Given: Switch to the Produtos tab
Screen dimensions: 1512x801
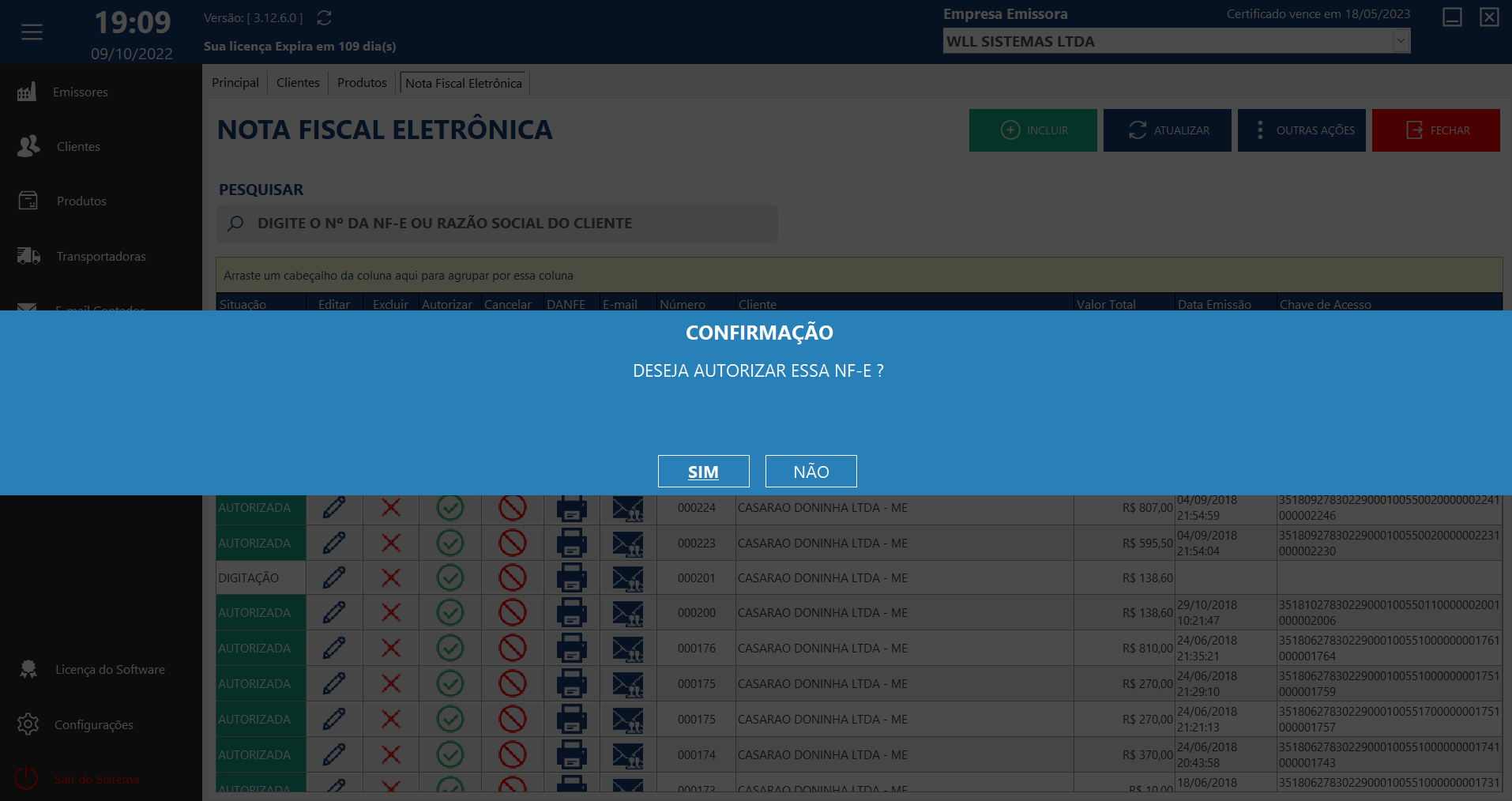Looking at the screenshot, I should point(362,83).
